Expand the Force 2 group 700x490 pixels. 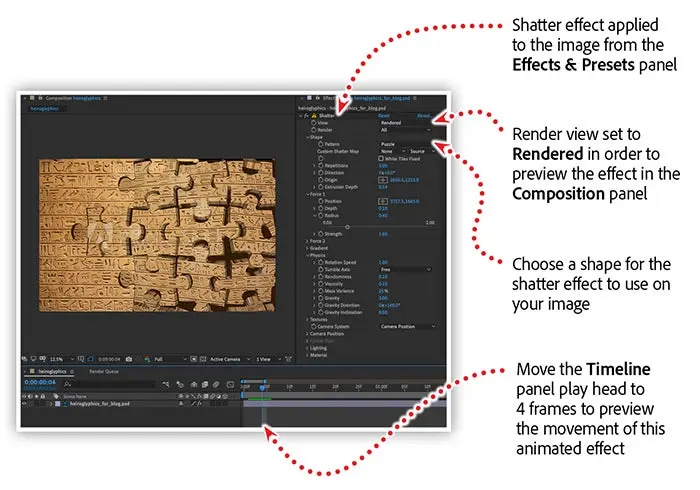pos(307,241)
